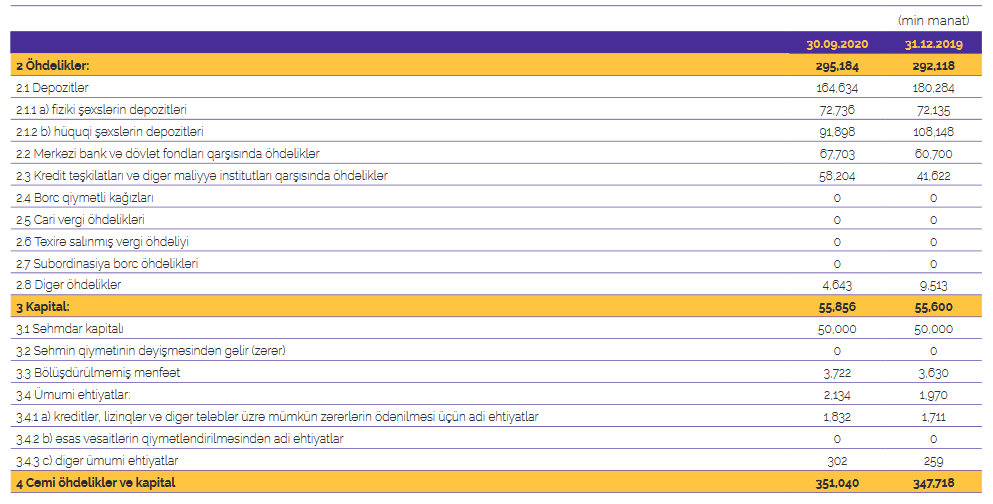
Task: Select the value 3,722 for Bölüşdürülməmiş mənfəət
Action: tap(837, 373)
